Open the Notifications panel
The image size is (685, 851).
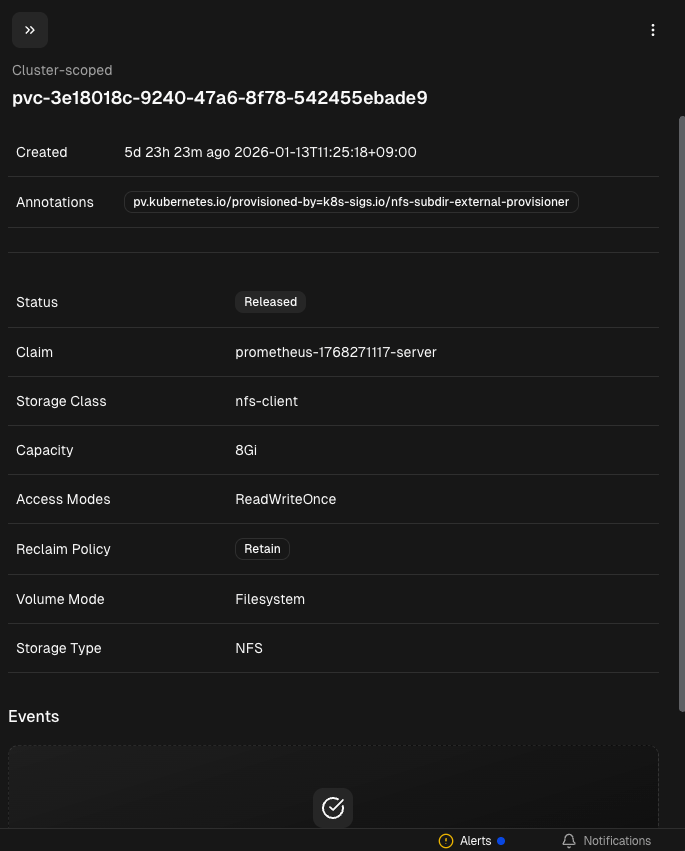coord(616,841)
